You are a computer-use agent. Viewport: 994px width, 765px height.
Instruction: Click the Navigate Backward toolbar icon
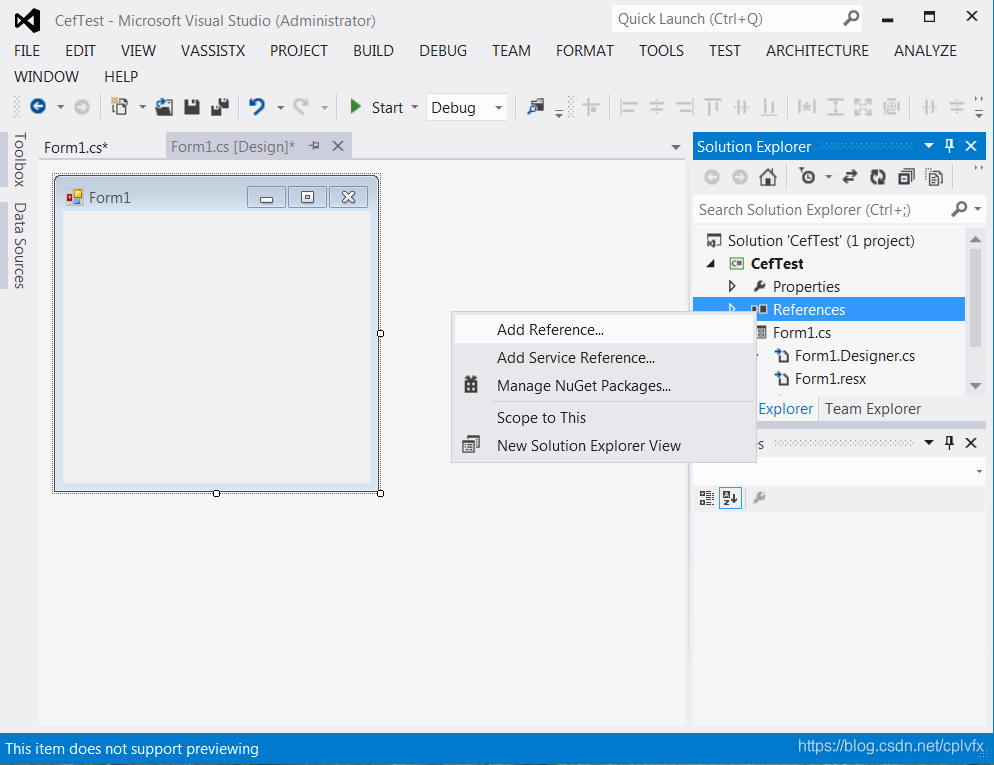(38, 107)
